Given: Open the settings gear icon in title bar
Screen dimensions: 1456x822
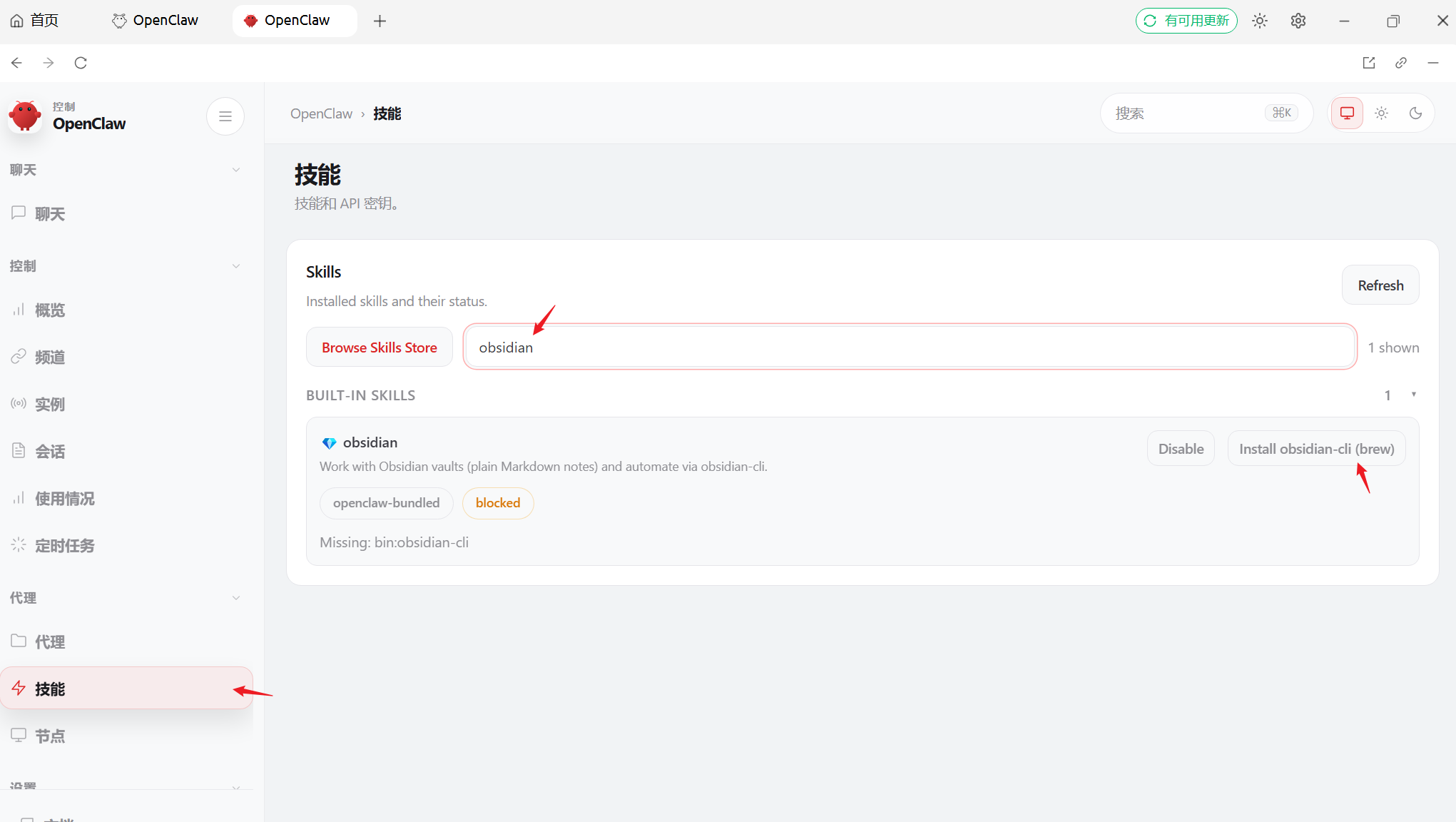Looking at the screenshot, I should (x=1298, y=21).
